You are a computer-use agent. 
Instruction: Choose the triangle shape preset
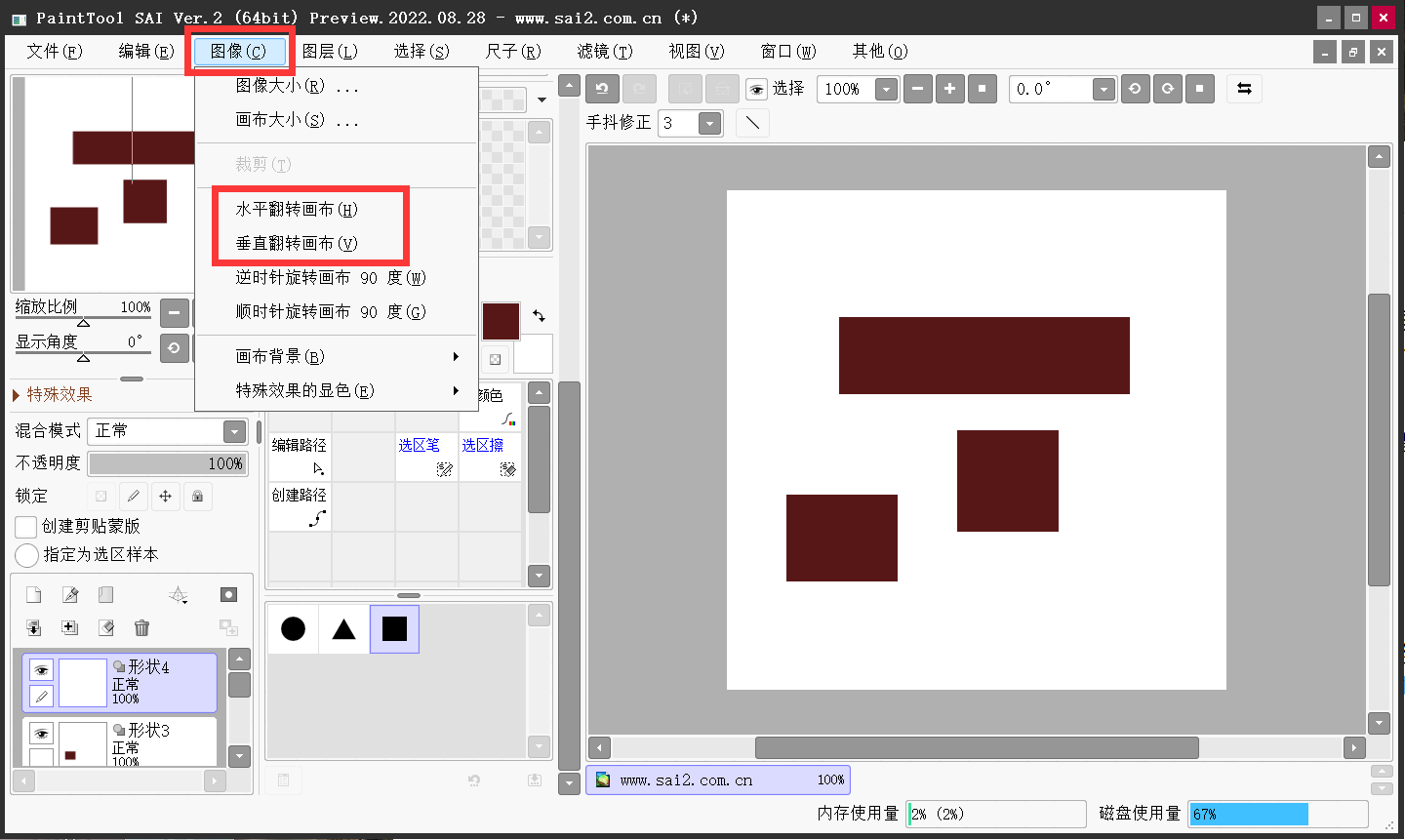coord(343,629)
